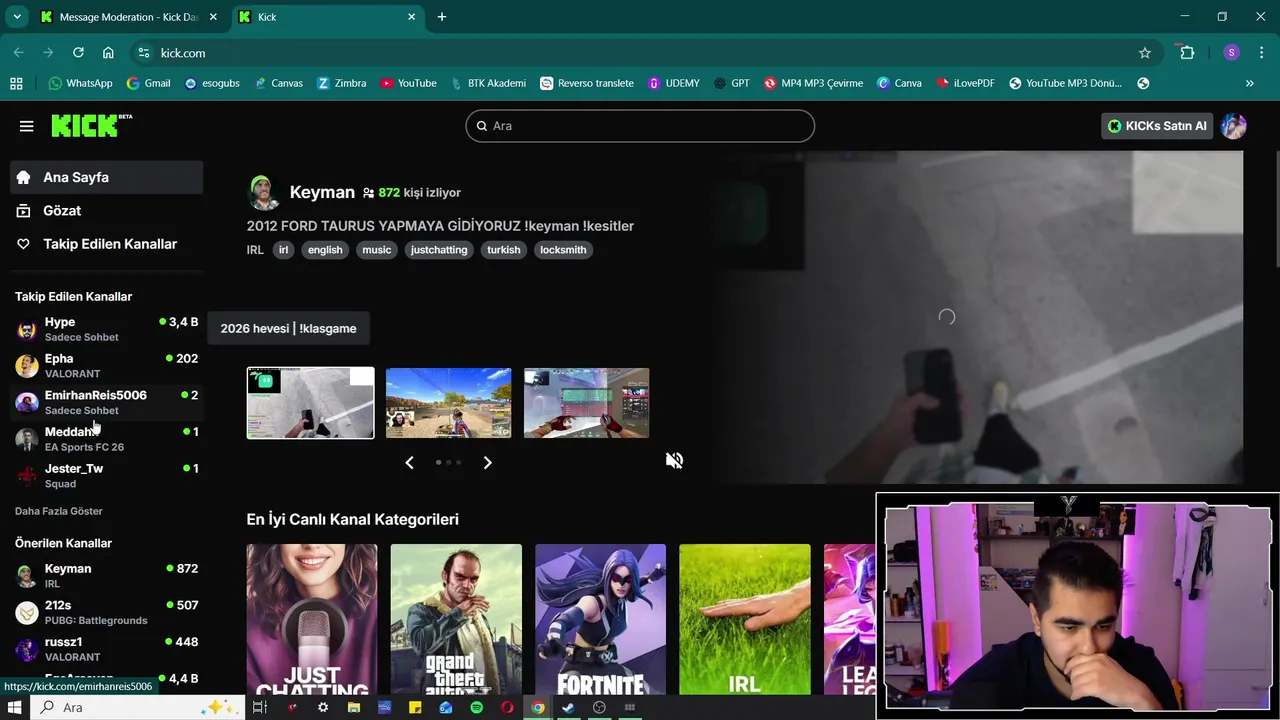Select first featured stream thumbnail
1280x720 pixels.
click(x=311, y=403)
